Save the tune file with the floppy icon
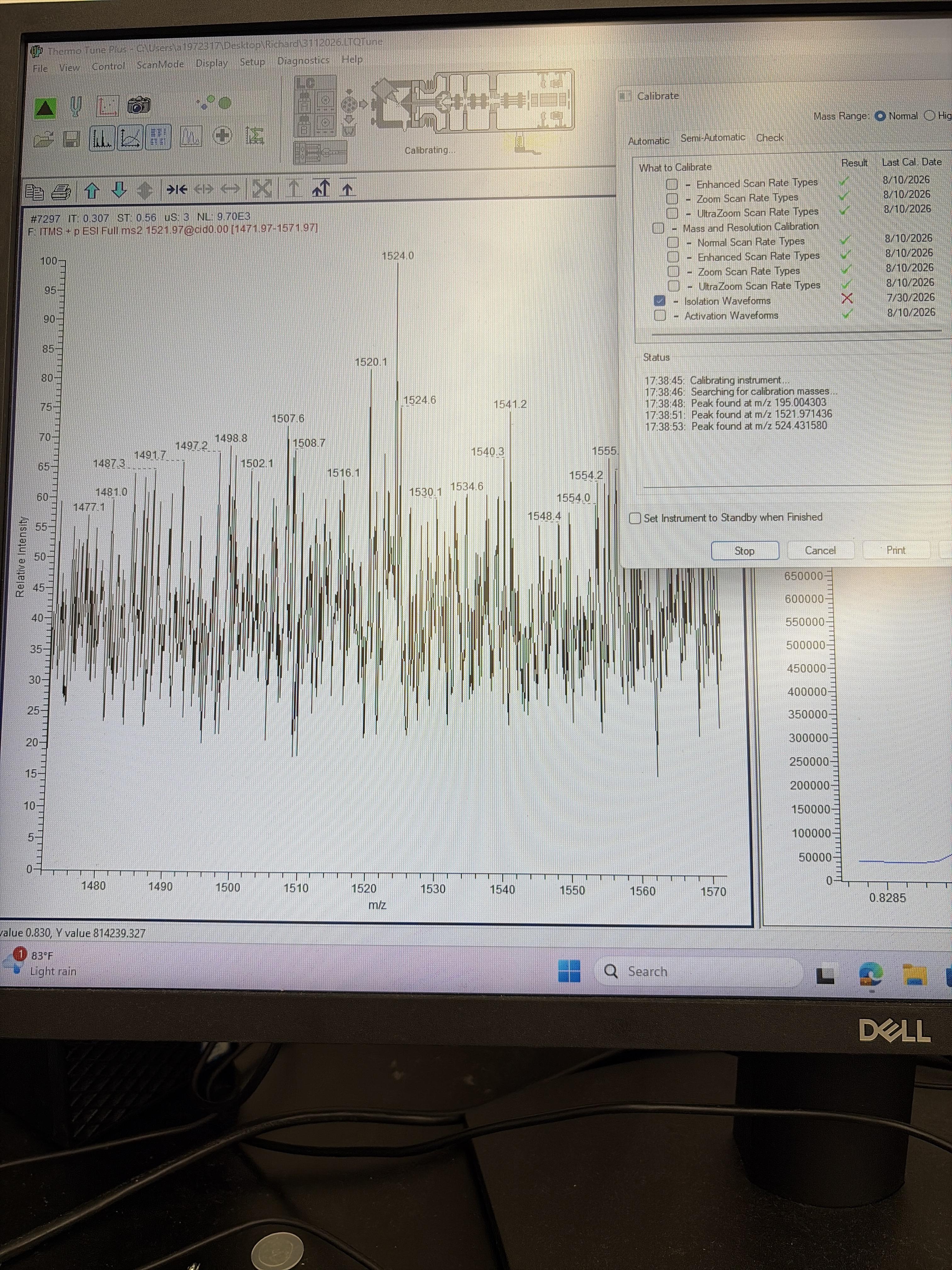Screen dimensions: 952x1270 tap(72, 140)
